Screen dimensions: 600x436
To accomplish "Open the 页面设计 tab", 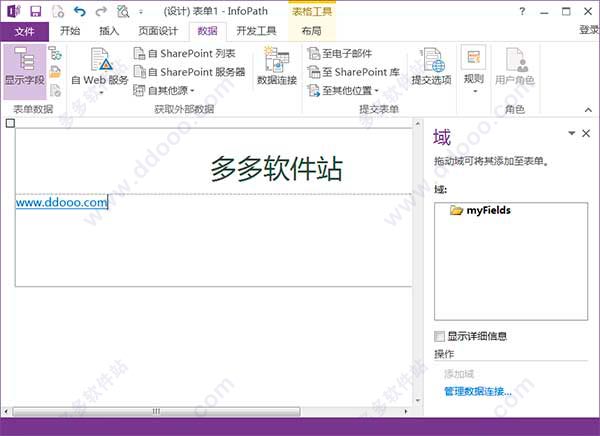I will tap(158, 31).
